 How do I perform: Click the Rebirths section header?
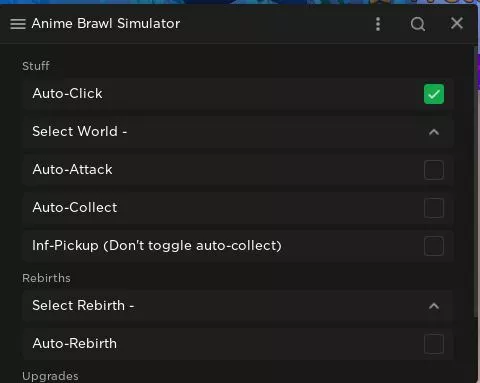point(46,278)
